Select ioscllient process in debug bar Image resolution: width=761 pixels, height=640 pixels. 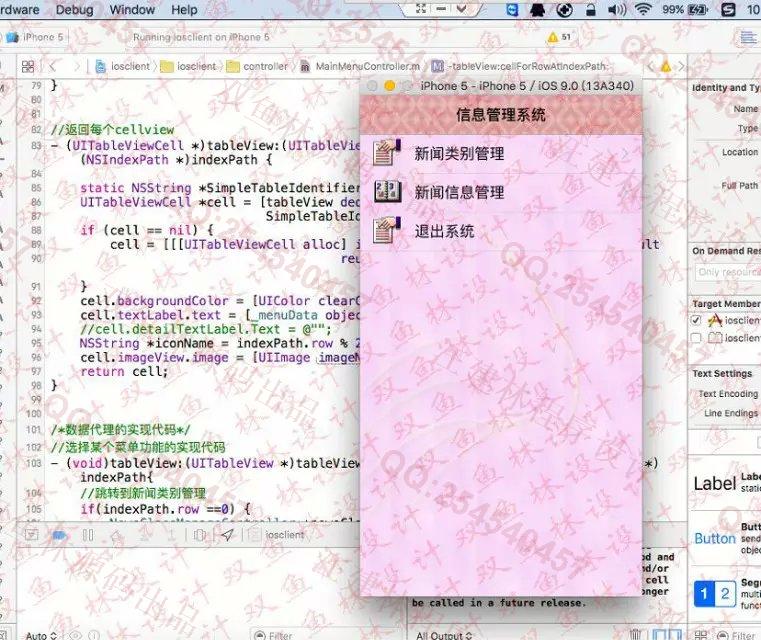[277, 535]
